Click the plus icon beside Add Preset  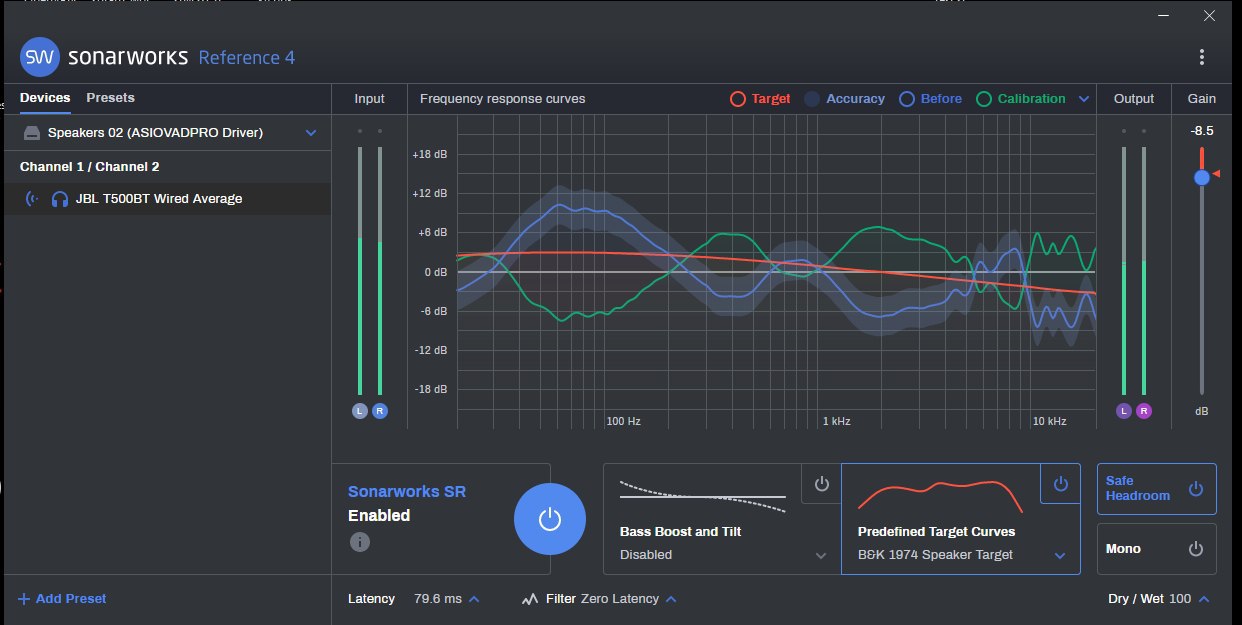click(24, 599)
